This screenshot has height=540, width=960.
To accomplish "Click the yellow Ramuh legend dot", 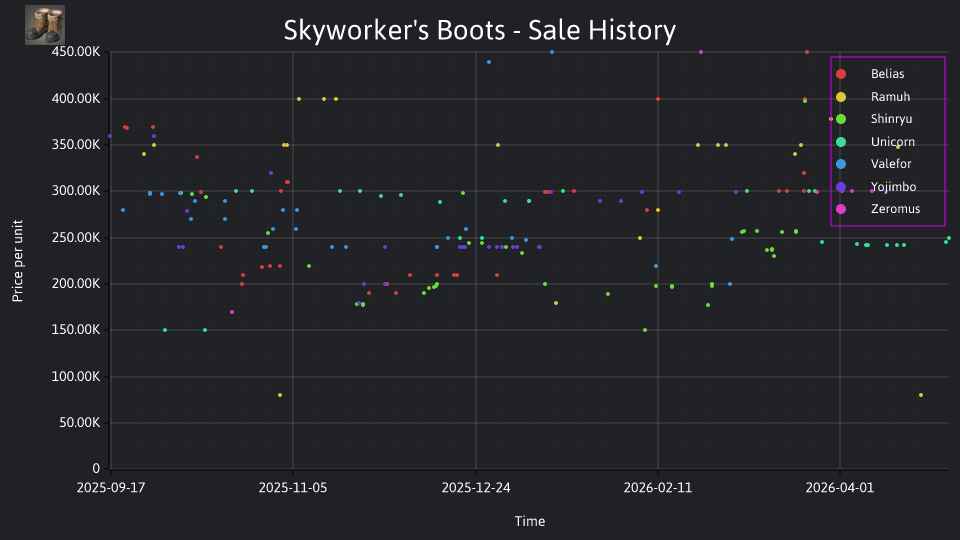I will [x=841, y=97].
